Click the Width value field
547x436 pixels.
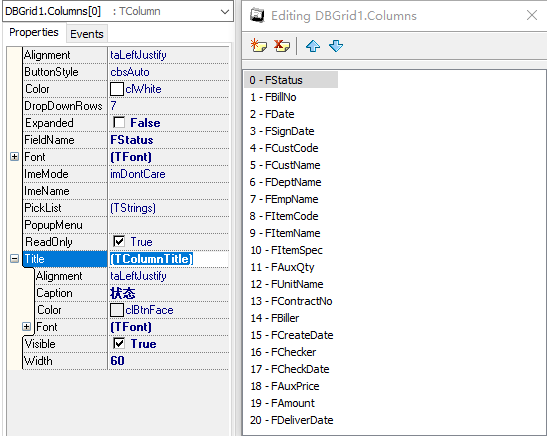168,361
